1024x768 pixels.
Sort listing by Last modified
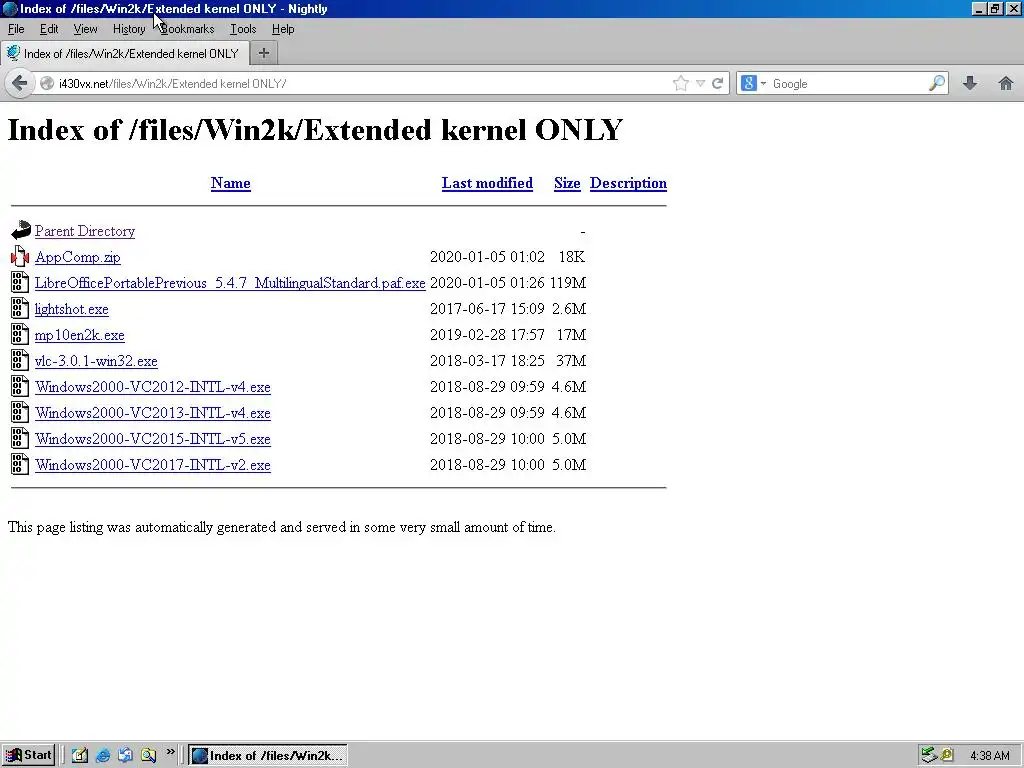point(487,183)
